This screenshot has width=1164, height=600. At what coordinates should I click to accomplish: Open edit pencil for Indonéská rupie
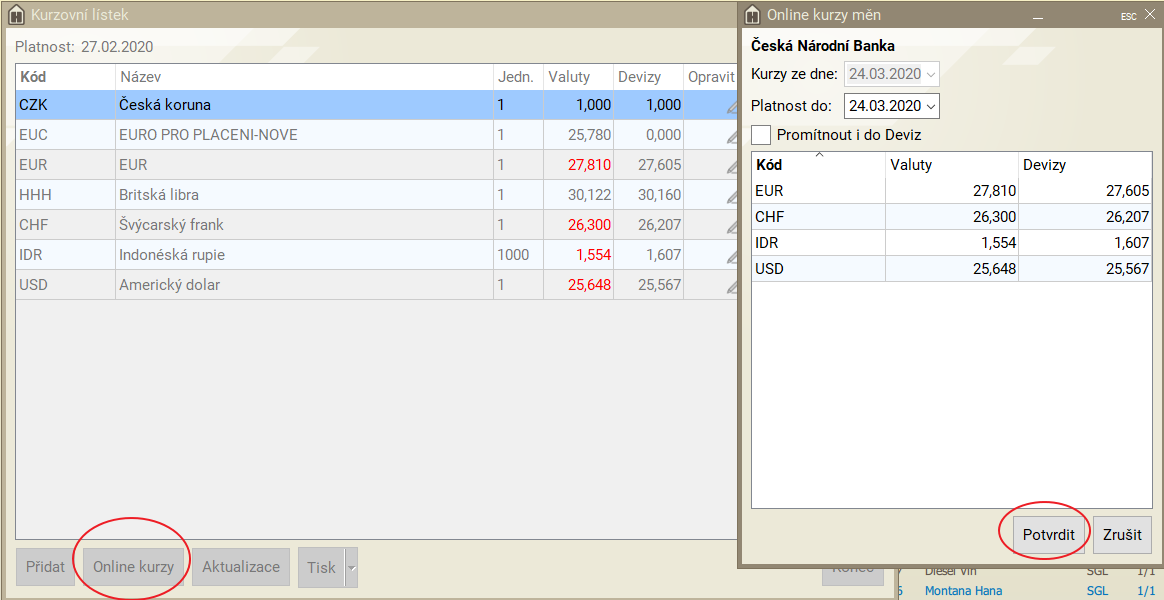tap(732, 256)
